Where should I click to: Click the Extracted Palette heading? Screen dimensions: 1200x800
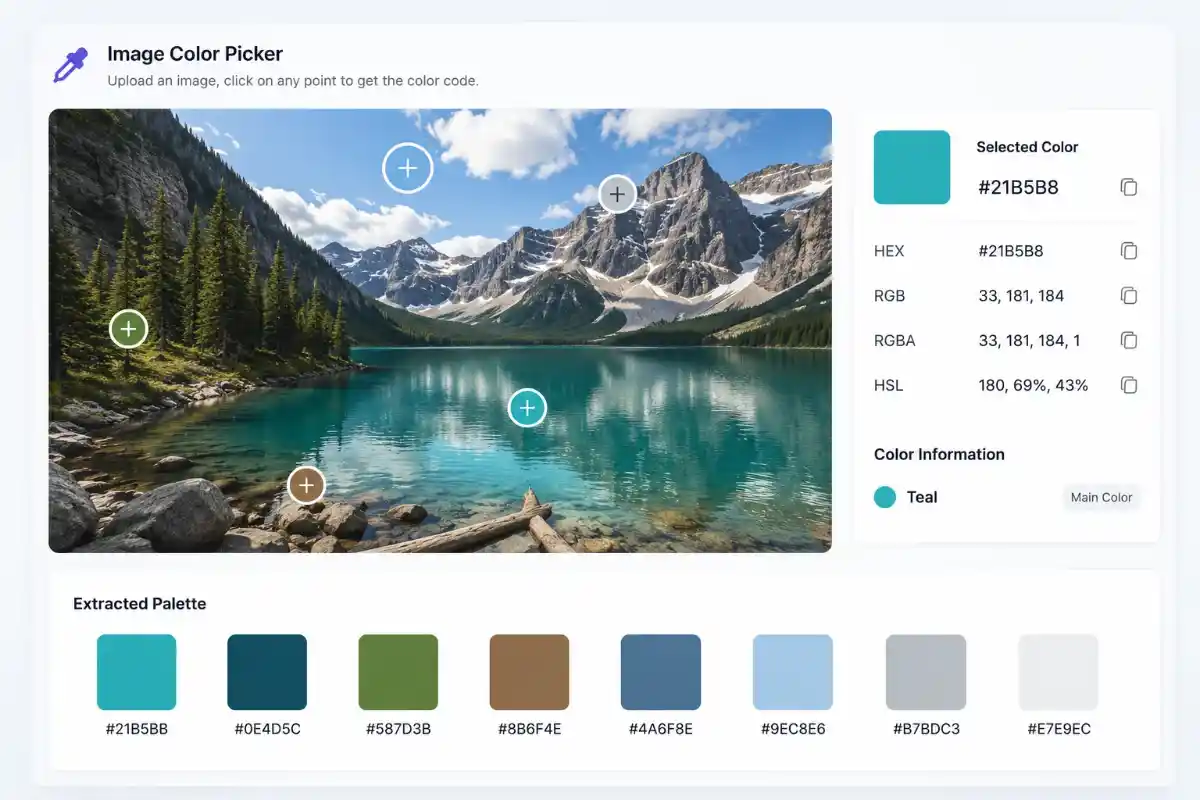pyautogui.click(x=140, y=604)
